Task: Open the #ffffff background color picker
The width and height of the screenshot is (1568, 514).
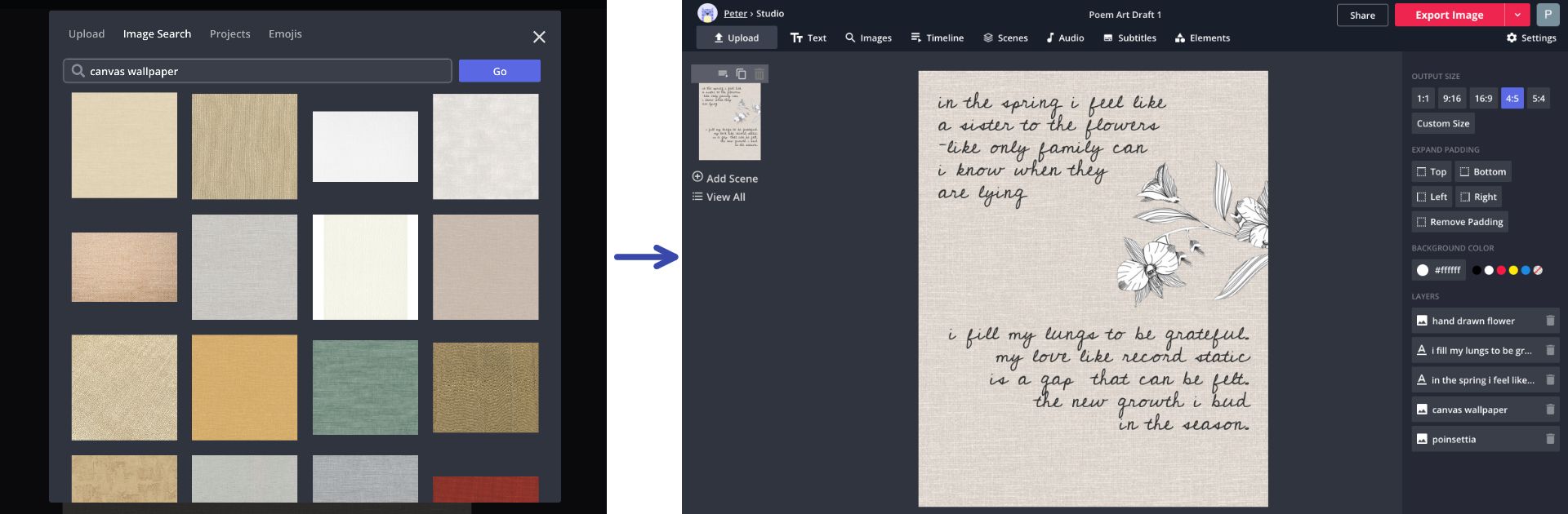Action: [x=1438, y=270]
